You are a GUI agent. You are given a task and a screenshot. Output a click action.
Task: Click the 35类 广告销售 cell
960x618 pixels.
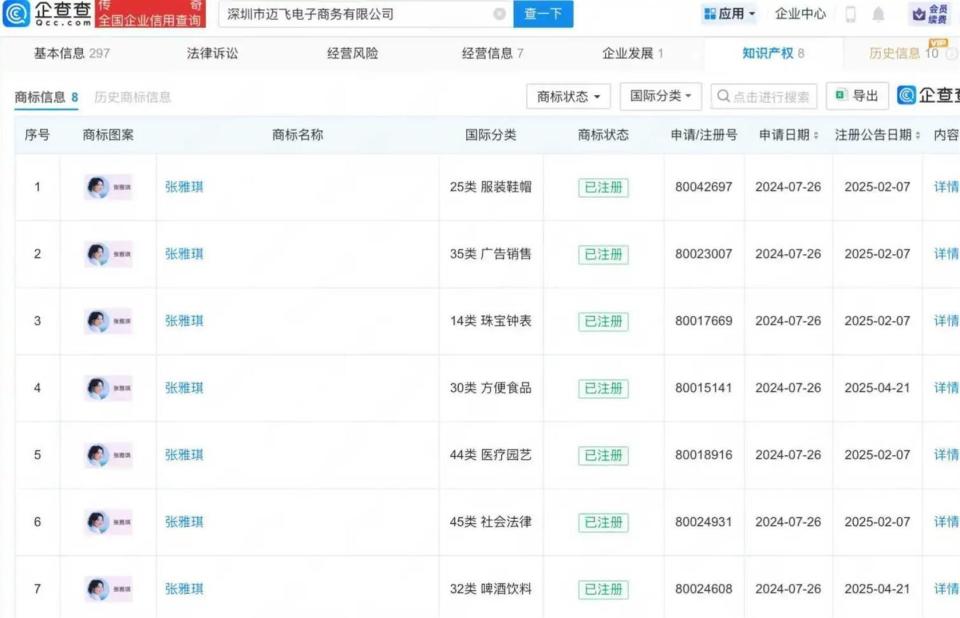point(490,254)
